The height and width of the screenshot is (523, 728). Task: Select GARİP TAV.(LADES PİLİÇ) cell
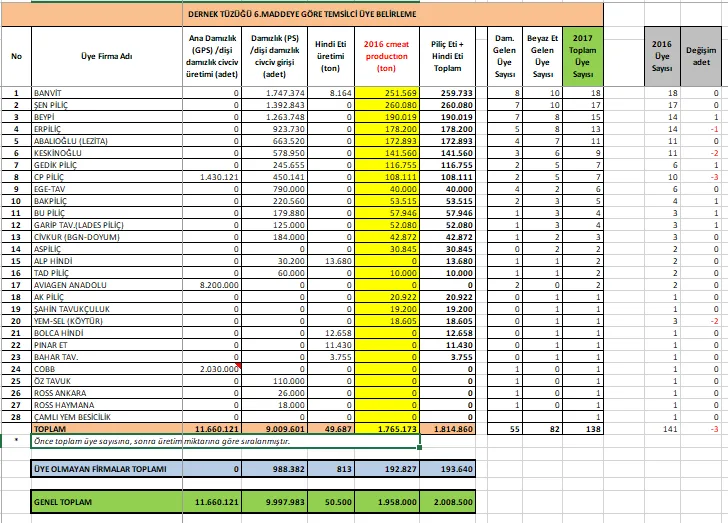coord(107,225)
